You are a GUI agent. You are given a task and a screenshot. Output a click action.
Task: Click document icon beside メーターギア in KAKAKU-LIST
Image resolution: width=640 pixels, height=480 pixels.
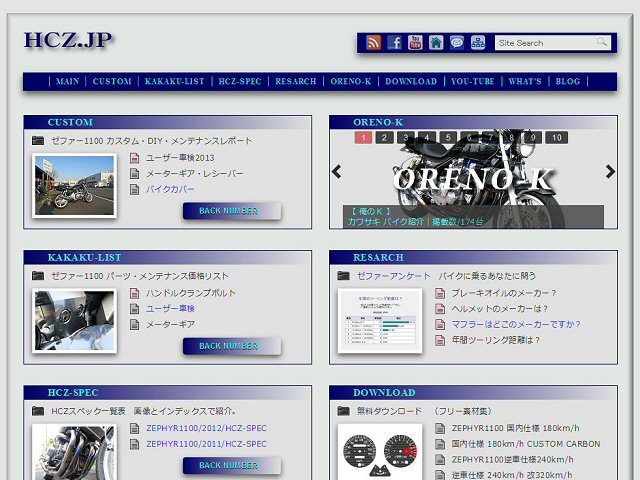coord(134,324)
